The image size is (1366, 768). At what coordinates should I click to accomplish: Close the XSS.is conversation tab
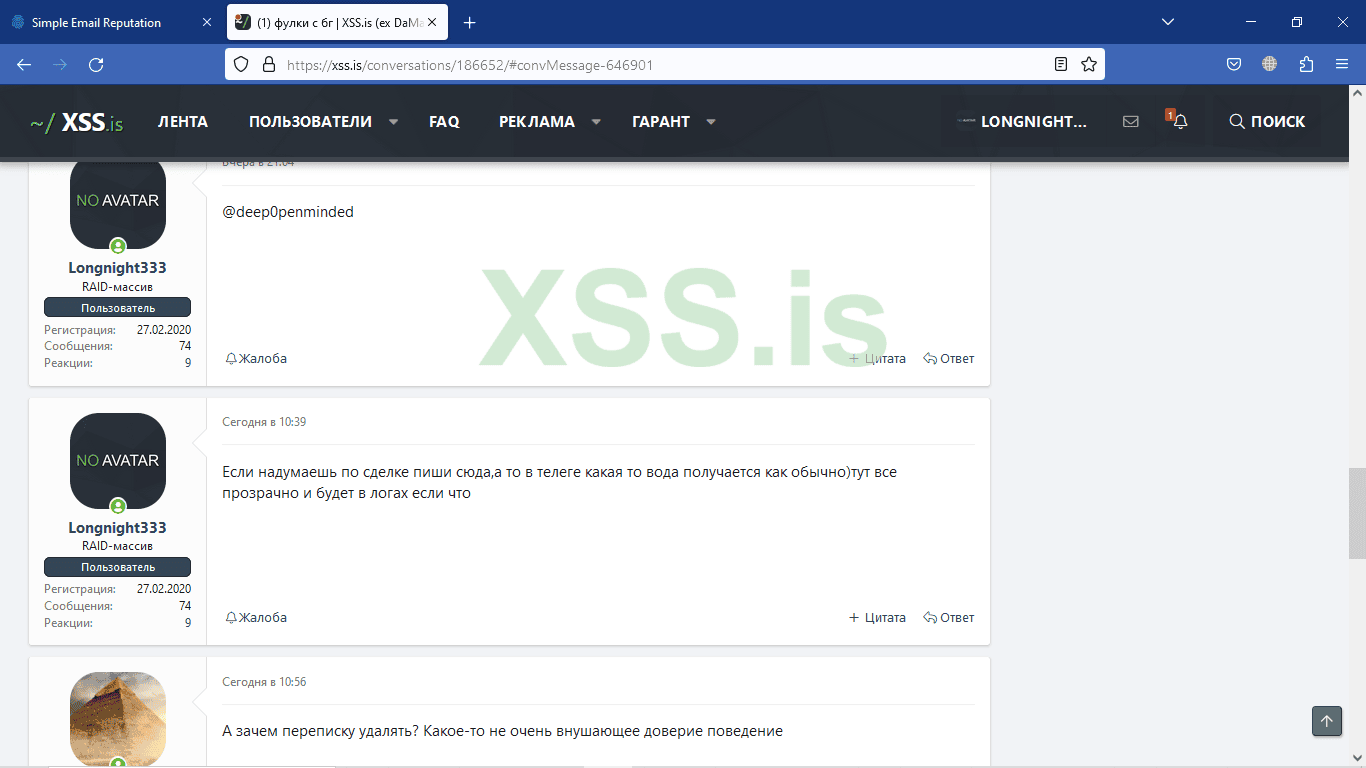(433, 22)
